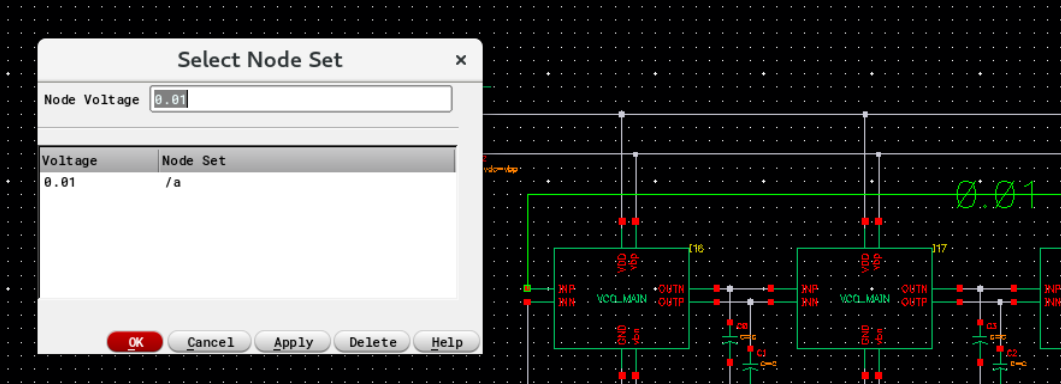Click the Node Set column header
This screenshot has height=384, width=1061.
point(307,161)
